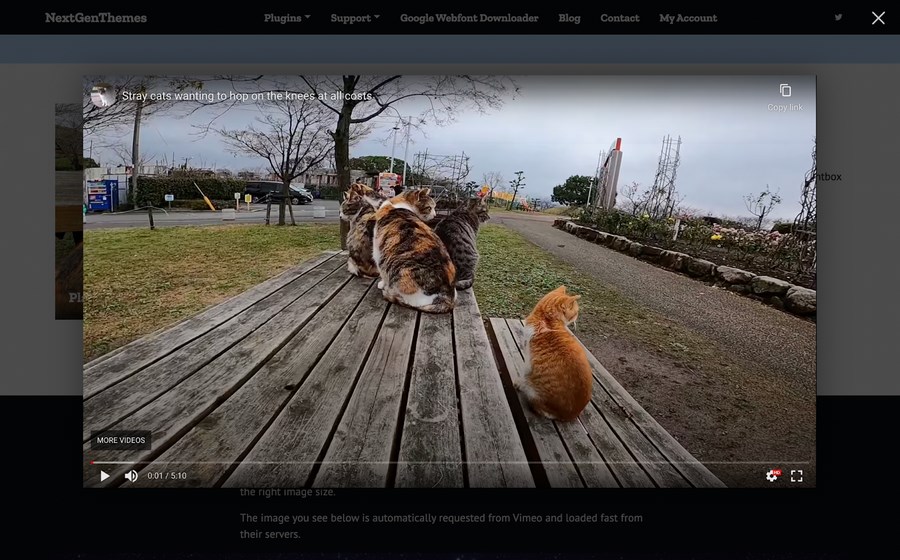Viewport: 900px width, 560px height.
Task: Open the Contact page
Action: click(619, 18)
